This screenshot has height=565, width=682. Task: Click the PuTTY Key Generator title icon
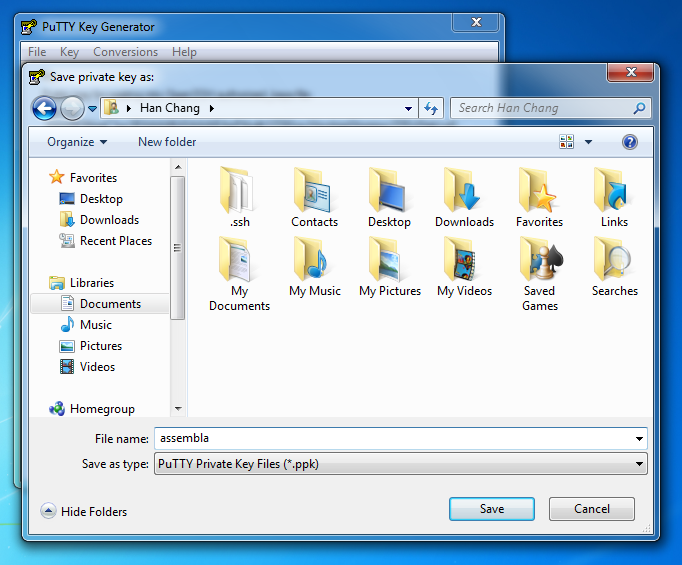(29, 27)
